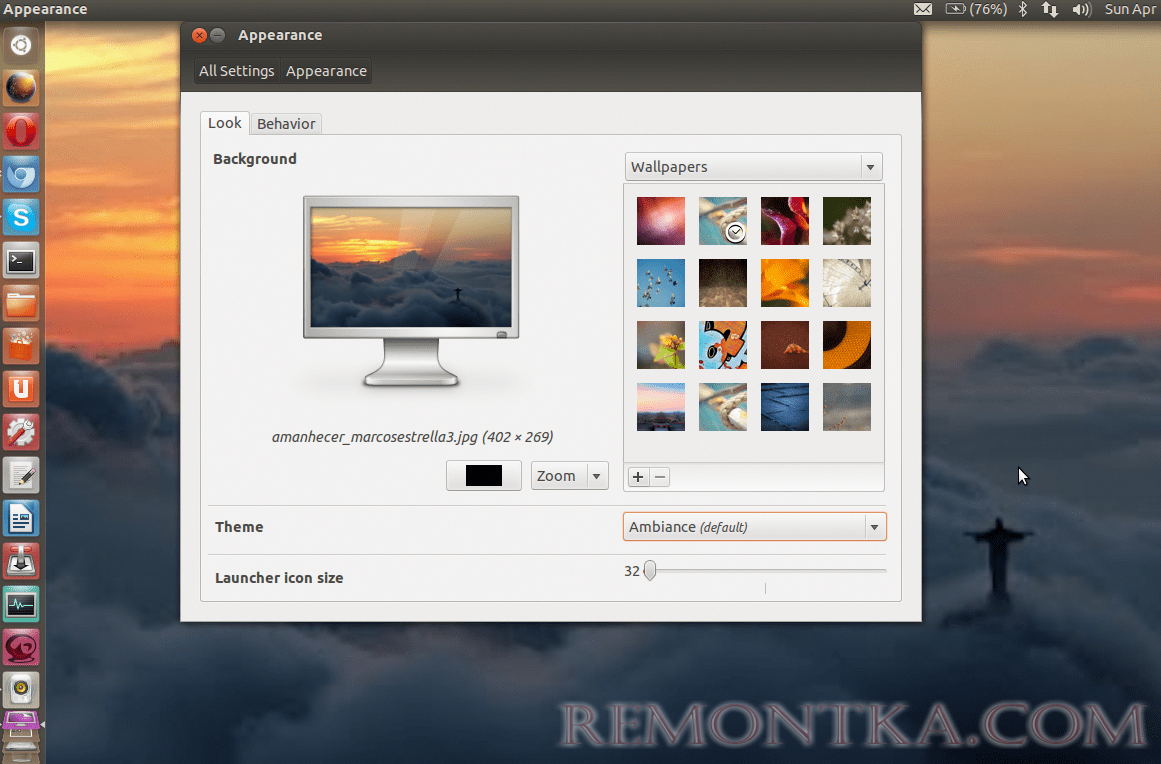The image size is (1161, 764).
Task: Open System Monitor launcher icon
Action: [21, 604]
